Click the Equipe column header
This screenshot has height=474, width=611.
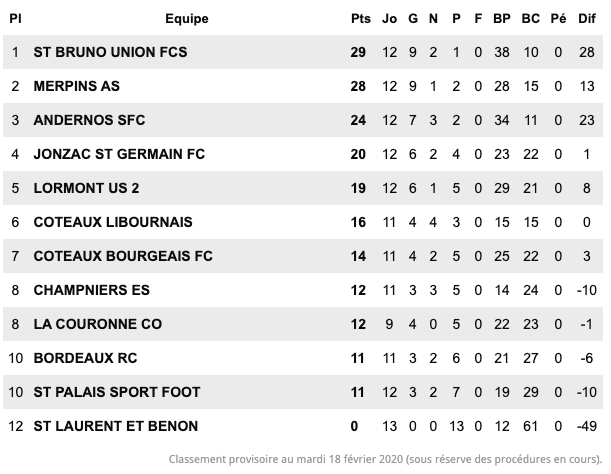click(x=187, y=19)
